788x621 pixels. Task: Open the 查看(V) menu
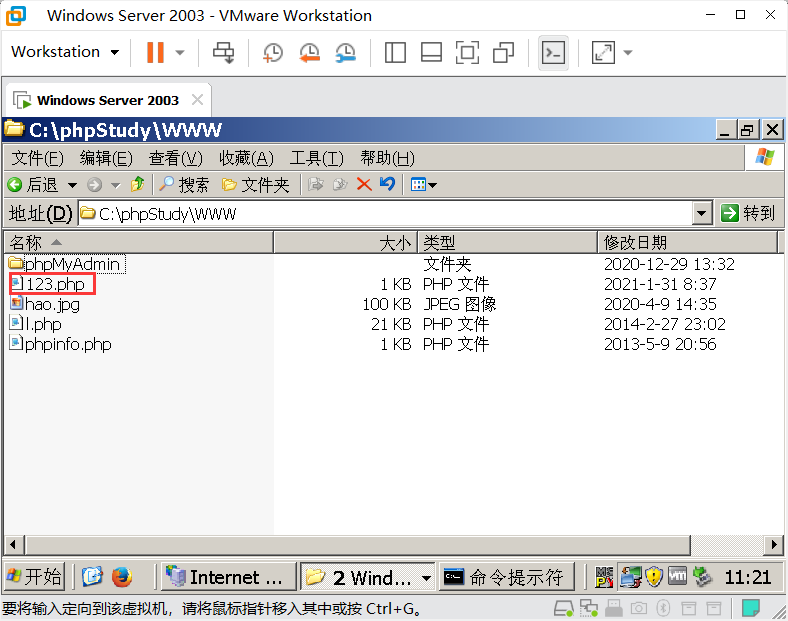pyautogui.click(x=175, y=158)
